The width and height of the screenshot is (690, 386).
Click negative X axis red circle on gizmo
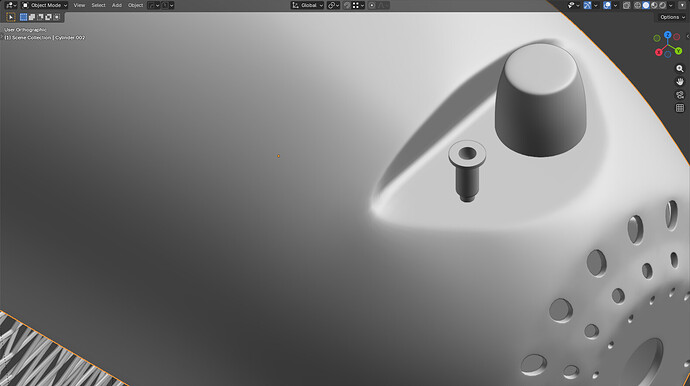click(677, 37)
